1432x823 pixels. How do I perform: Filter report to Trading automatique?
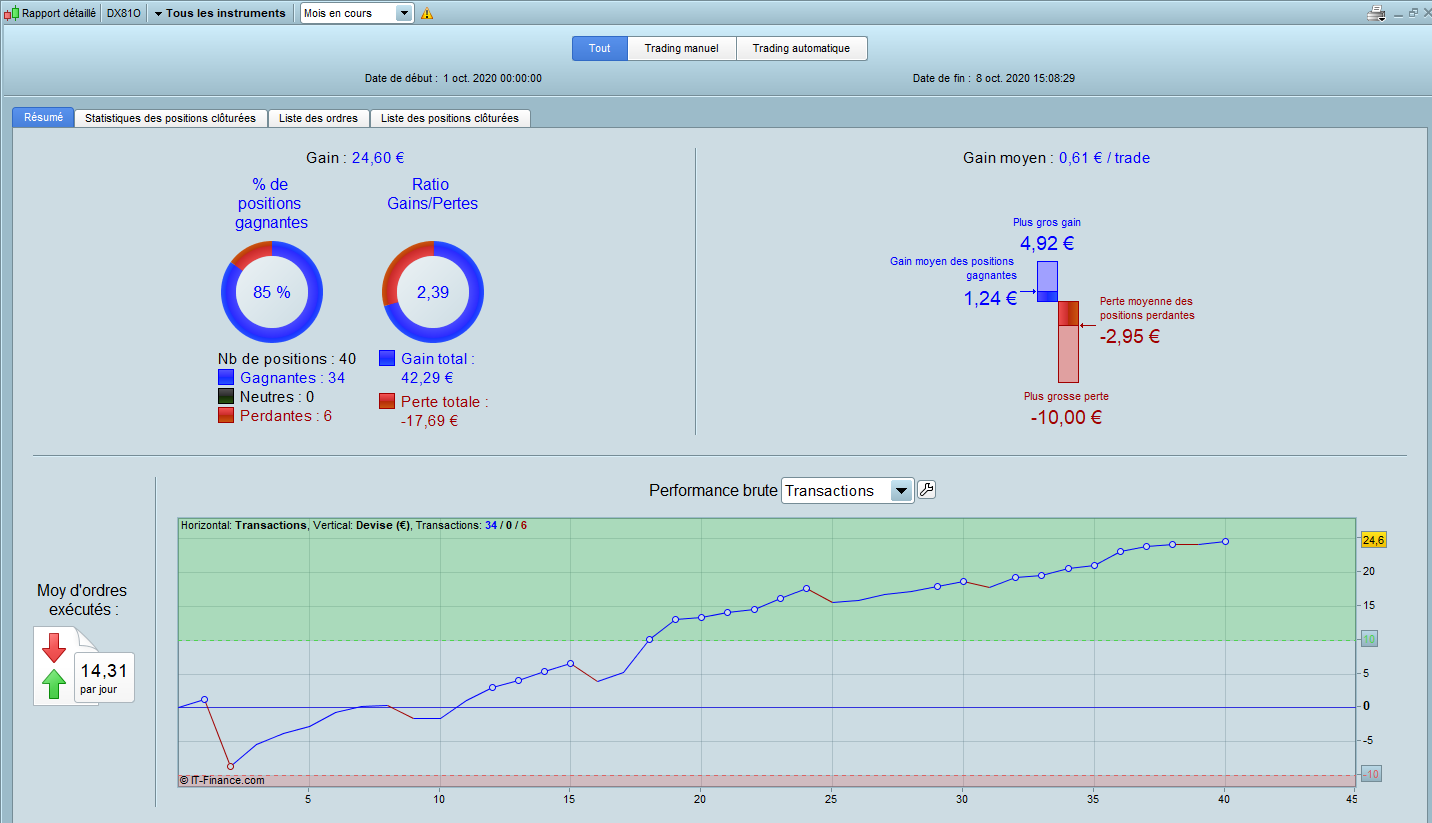point(802,48)
